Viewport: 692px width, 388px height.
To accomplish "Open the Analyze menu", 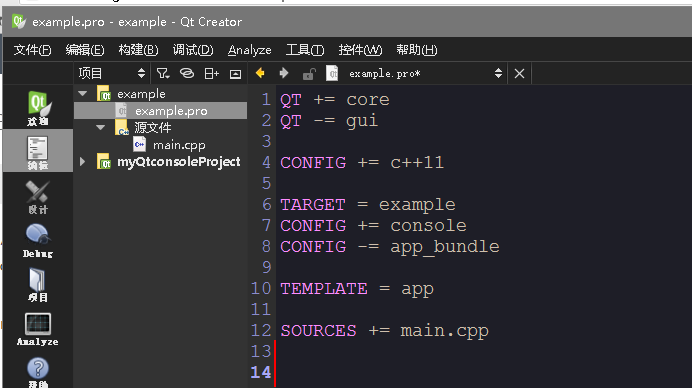I will click(249, 50).
